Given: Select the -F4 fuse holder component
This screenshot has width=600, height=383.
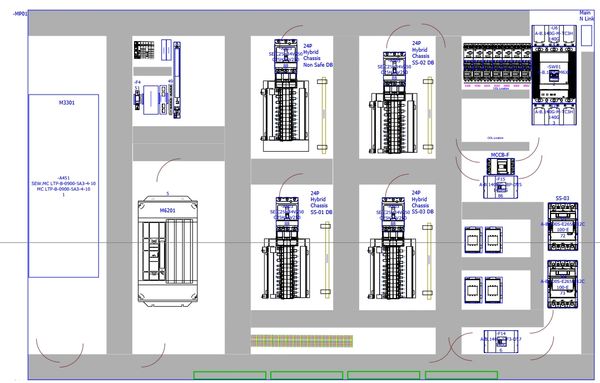Looking at the screenshot, I should point(137,100).
